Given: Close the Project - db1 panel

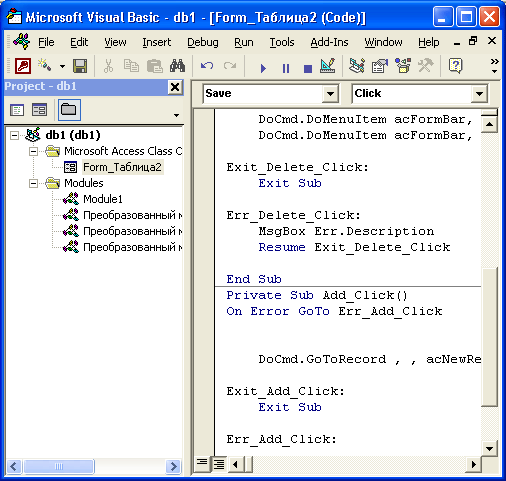Looking at the screenshot, I should click(x=175, y=87).
